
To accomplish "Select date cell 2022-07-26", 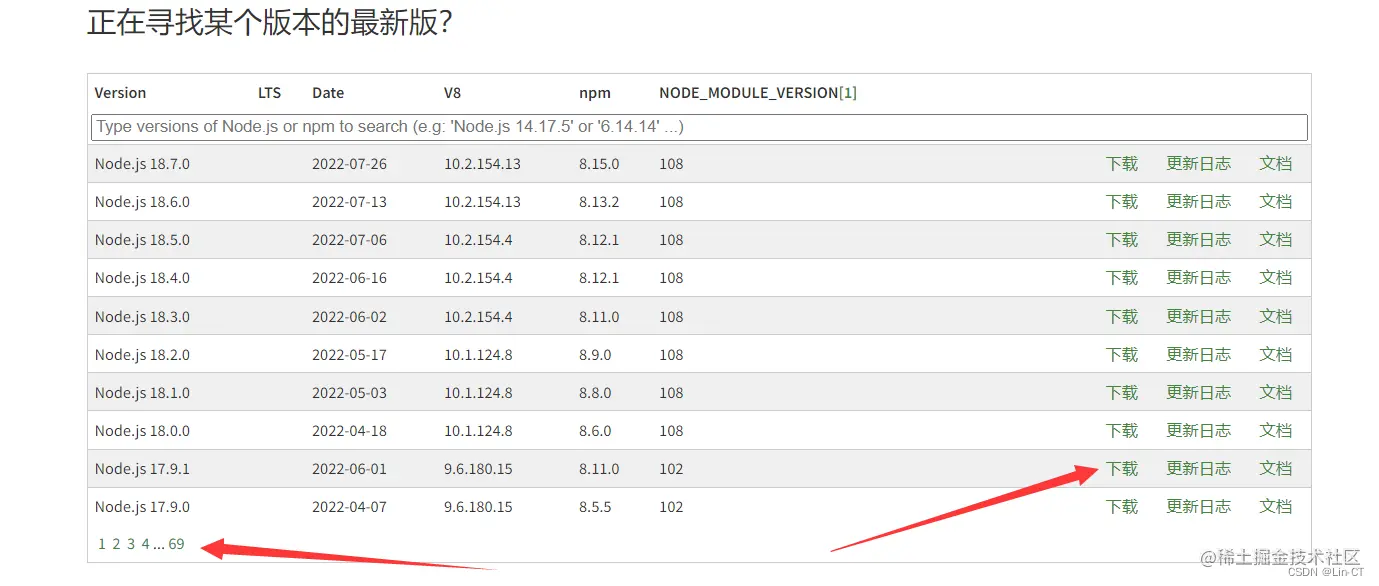I will pos(349,164).
